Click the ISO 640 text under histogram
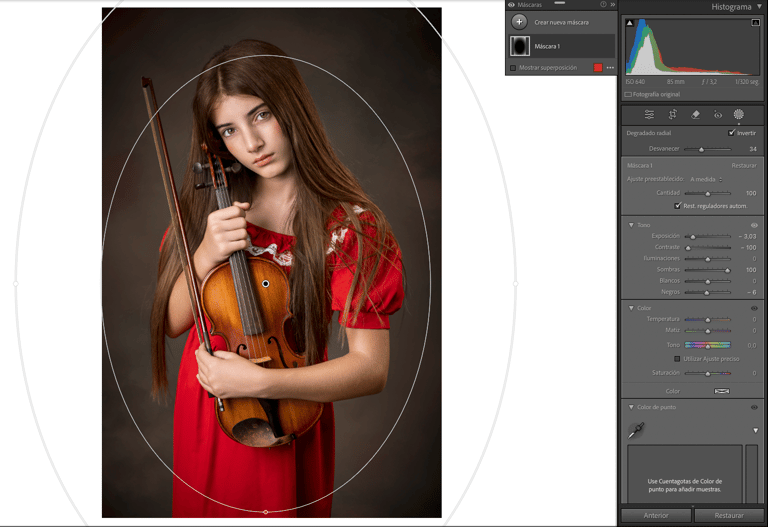The width and height of the screenshot is (768, 527). coord(635,82)
